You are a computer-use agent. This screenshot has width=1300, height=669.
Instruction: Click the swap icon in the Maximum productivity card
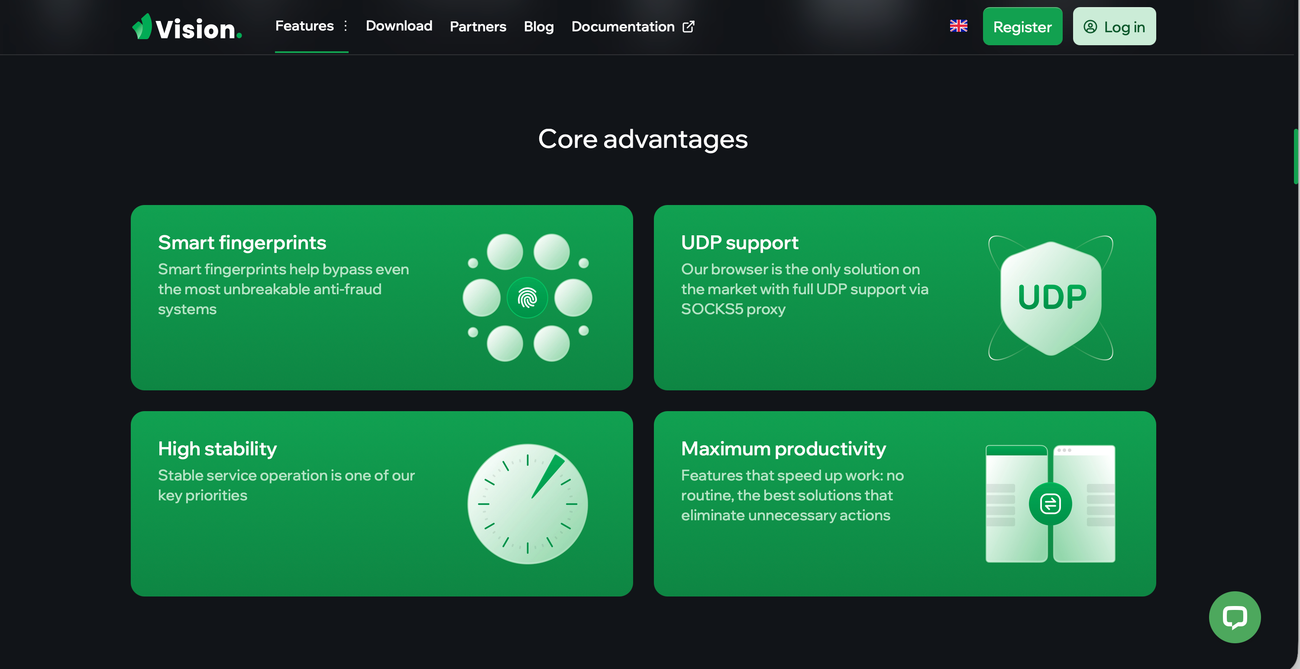1050,504
